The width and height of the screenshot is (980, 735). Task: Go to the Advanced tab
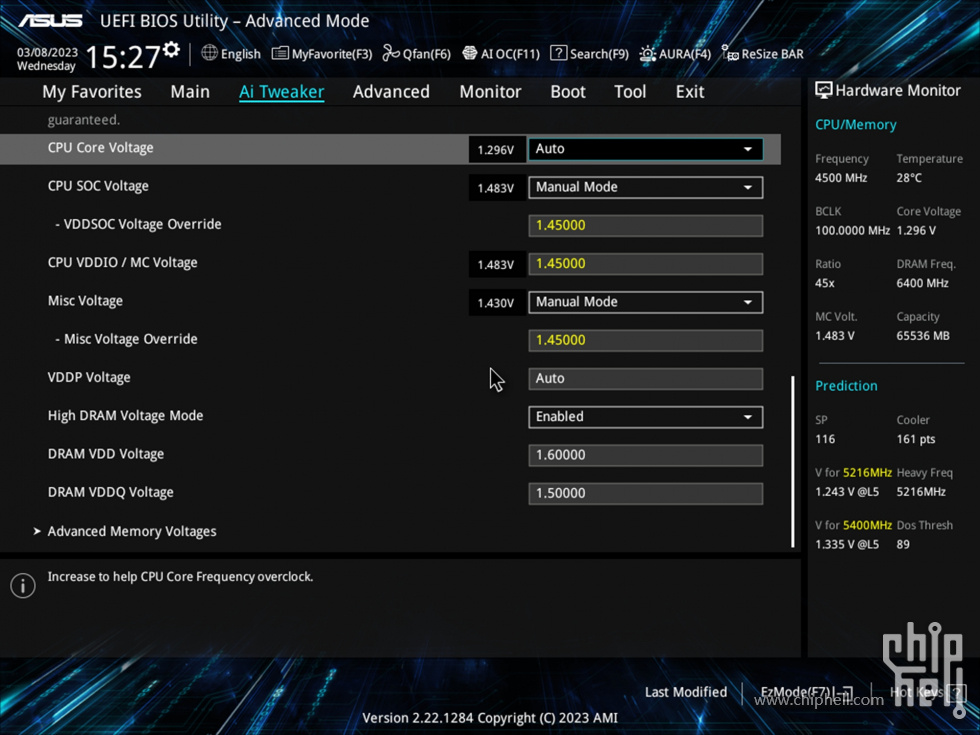391,92
